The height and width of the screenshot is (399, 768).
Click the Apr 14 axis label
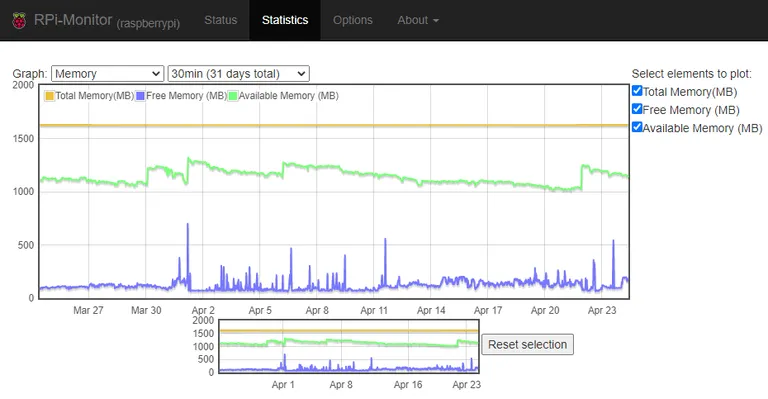click(431, 310)
